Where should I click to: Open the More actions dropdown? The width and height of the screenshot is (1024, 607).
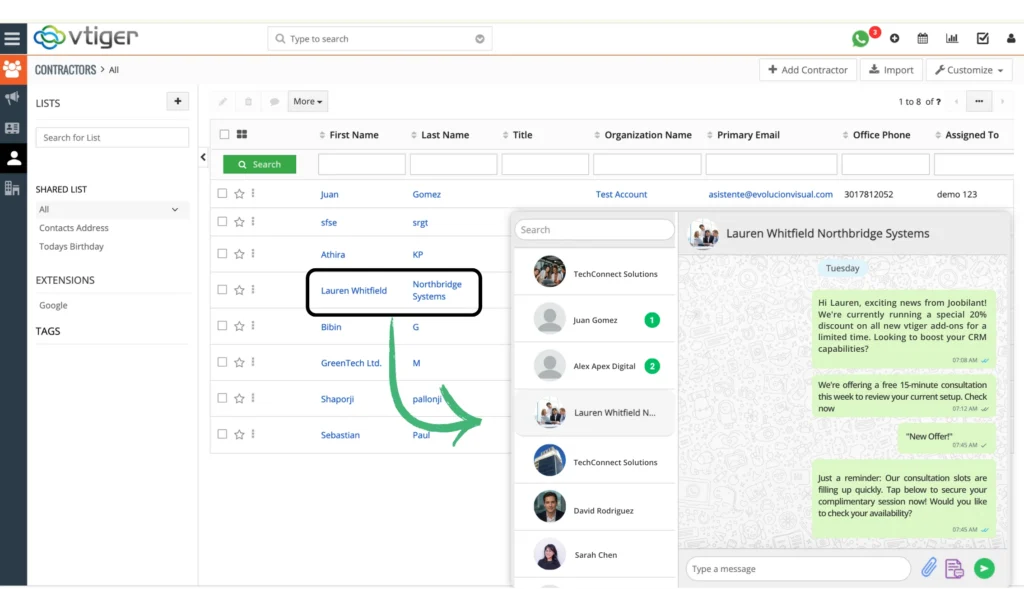(x=306, y=100)
